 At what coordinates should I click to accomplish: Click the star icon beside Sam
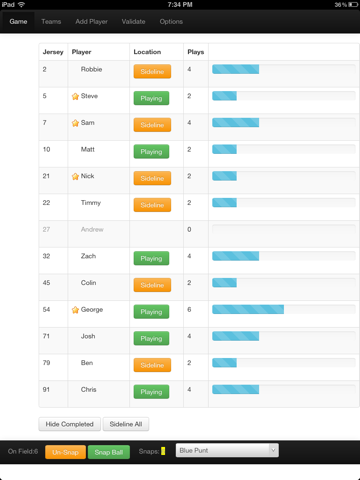click(75, 123)
